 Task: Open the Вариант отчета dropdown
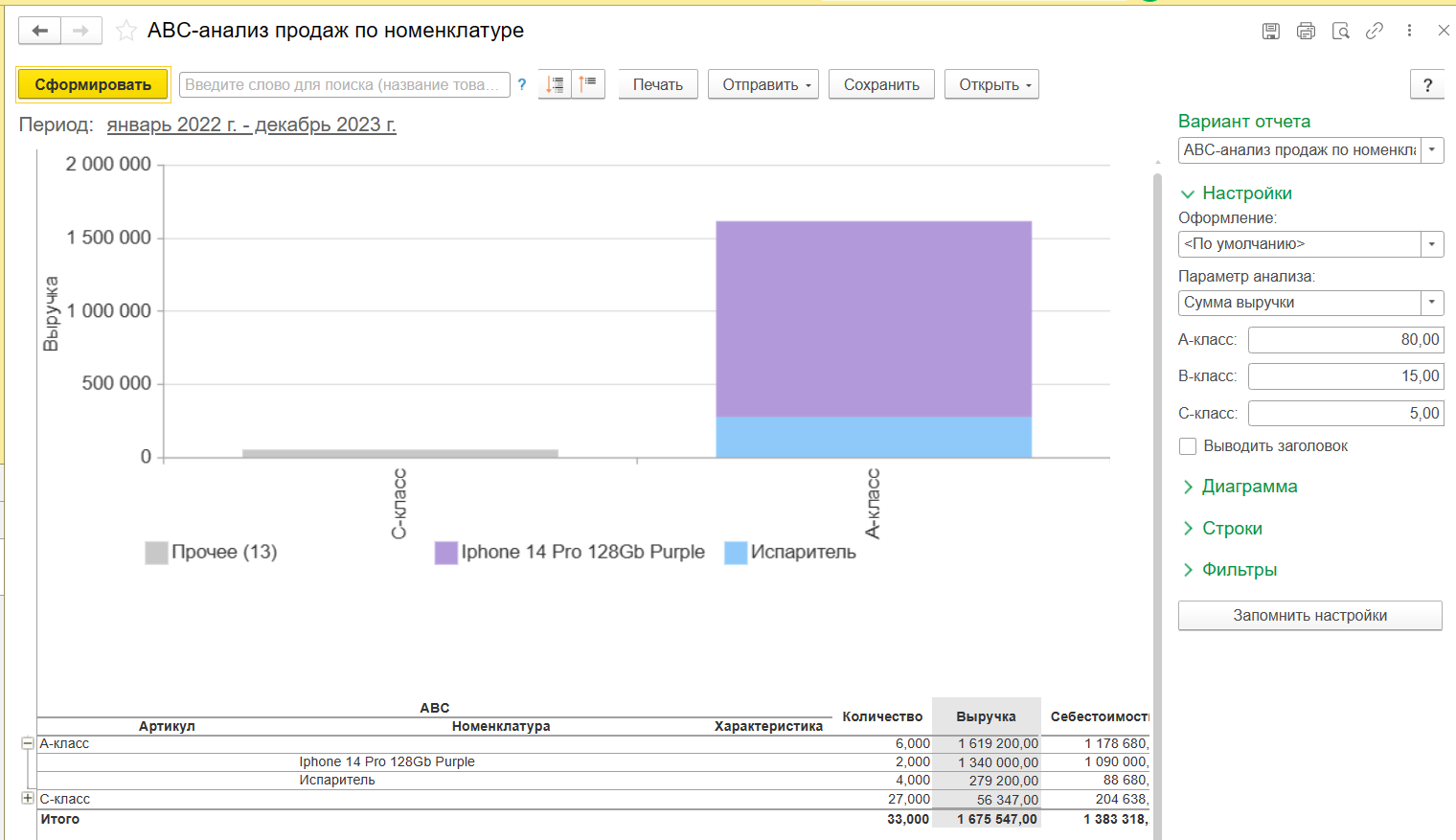click(1432, 150)
